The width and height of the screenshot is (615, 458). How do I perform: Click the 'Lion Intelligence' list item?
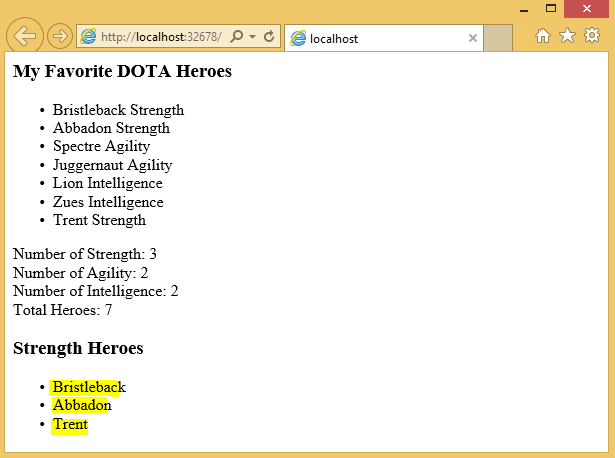click(x=108, y=183)
